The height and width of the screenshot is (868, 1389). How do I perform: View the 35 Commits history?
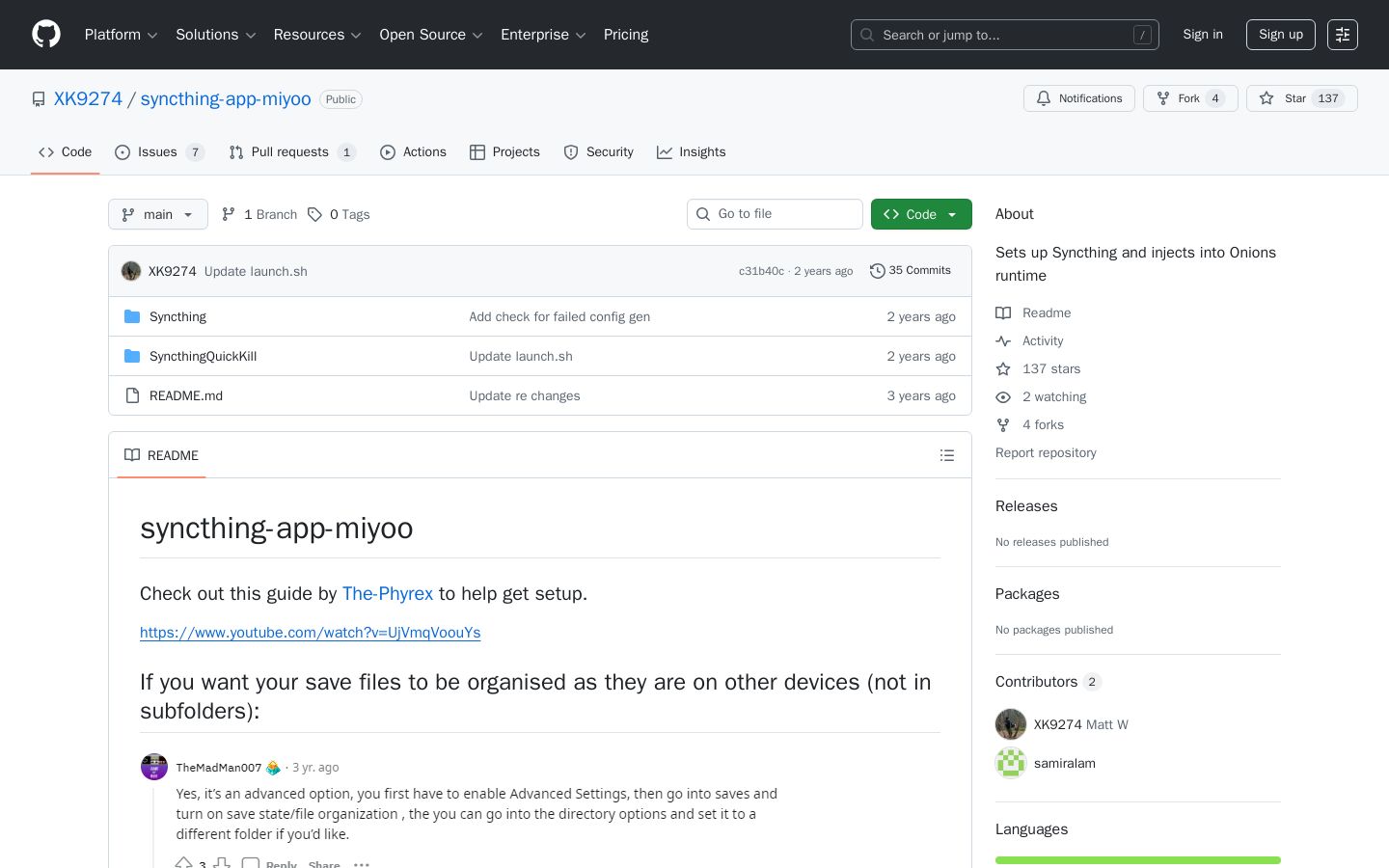pyautogui.click(x=911, y=271)
